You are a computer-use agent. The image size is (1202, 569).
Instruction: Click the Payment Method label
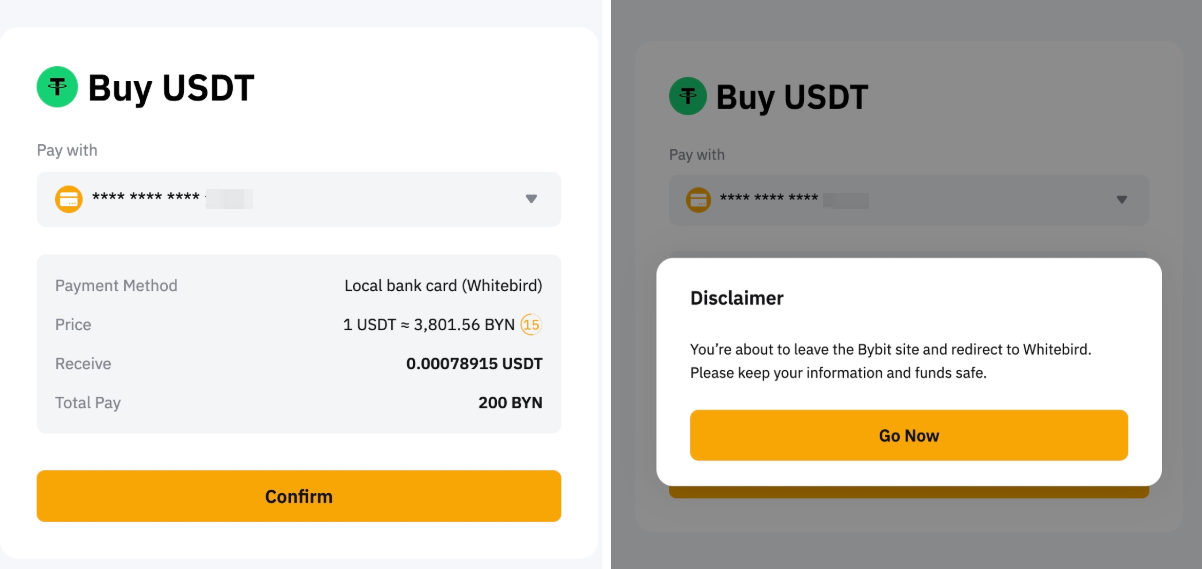(x=116, y=286)
